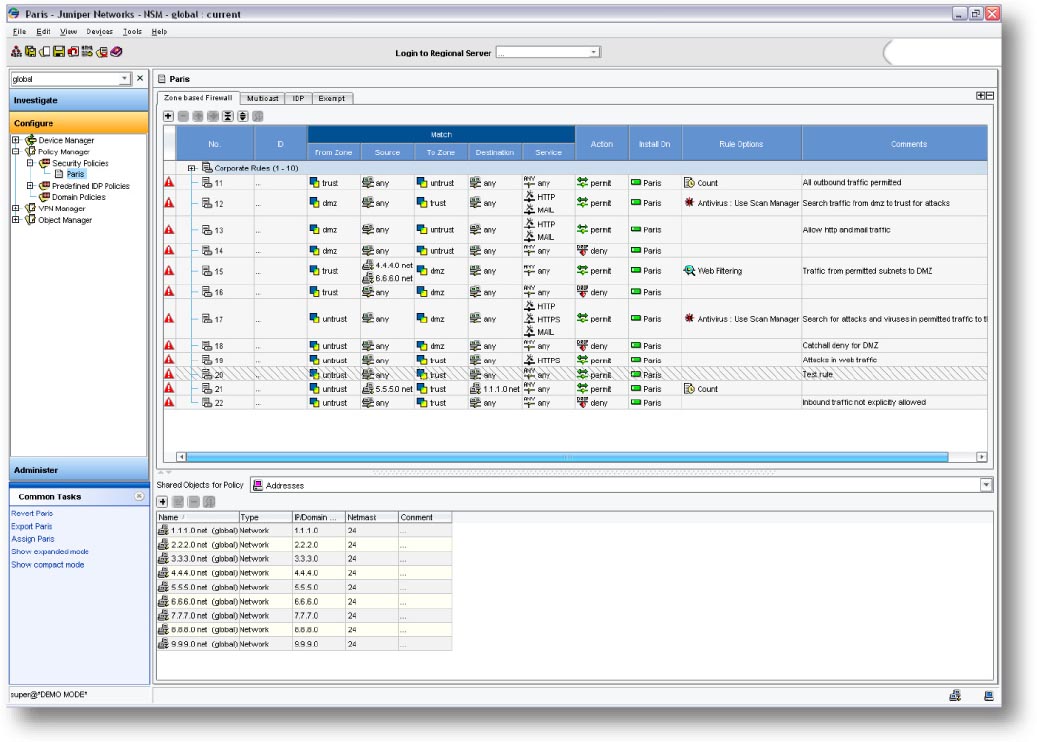
Task: Open the global domain dropdown
Action: click(124, 79)
